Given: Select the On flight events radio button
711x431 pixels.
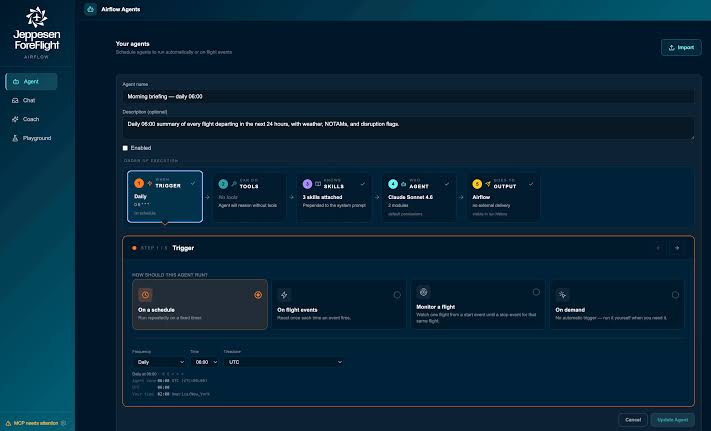Looking at the screenshot, I should coord(397,295).
